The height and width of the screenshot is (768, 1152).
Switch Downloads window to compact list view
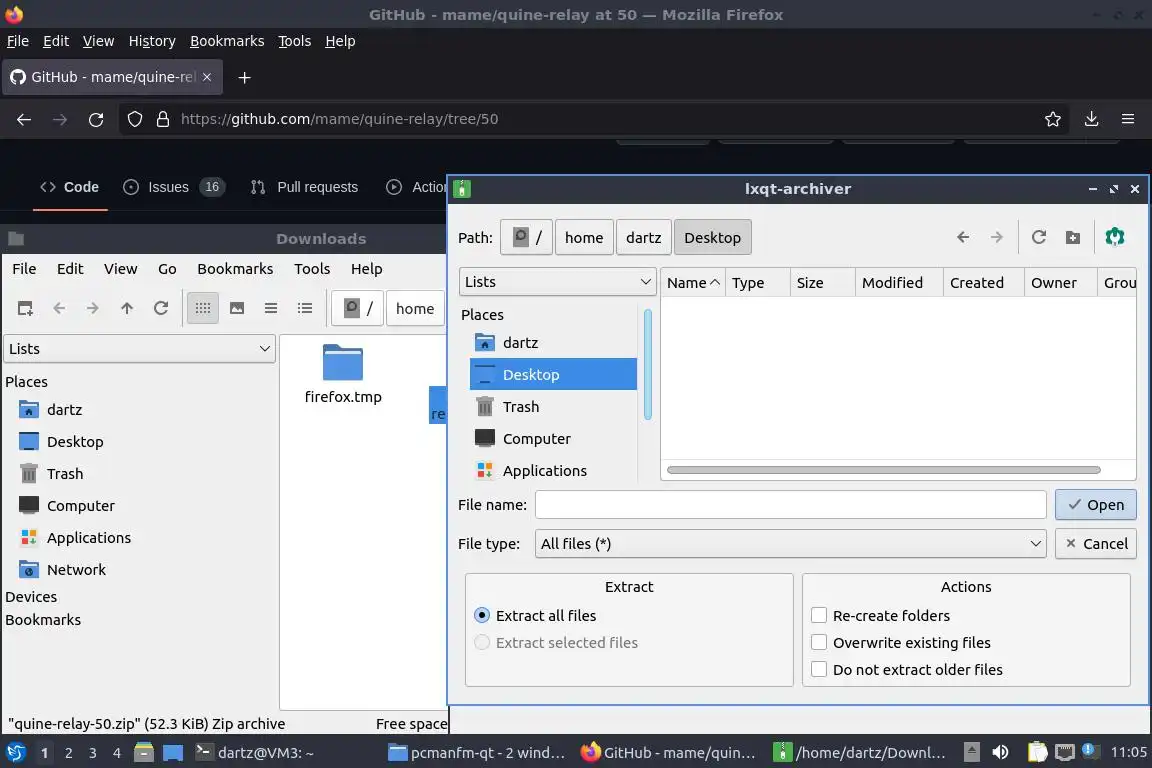271,309
